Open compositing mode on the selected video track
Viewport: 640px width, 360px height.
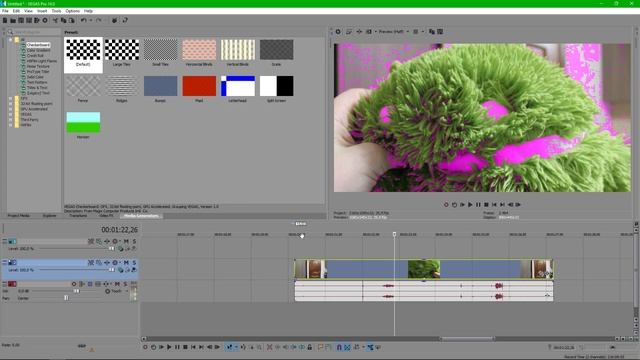click(120, 270)
